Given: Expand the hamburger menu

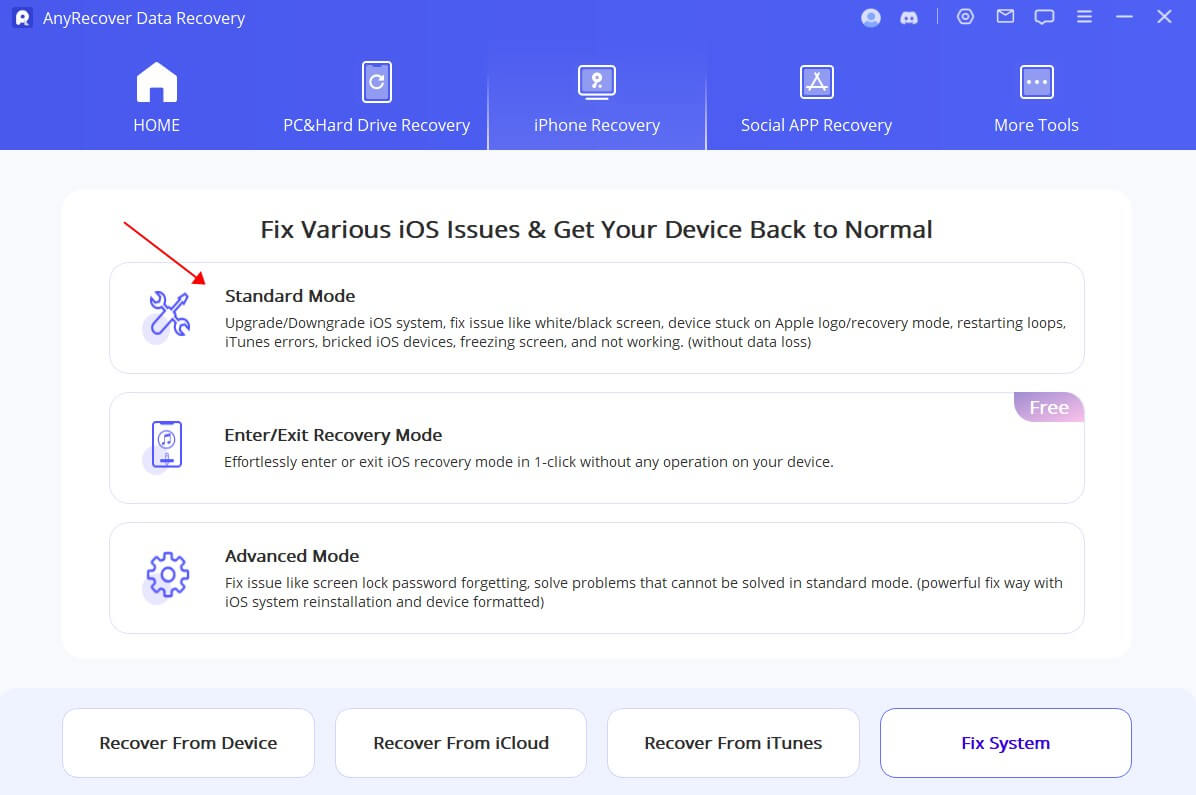Looking at the screenshot, I should (1084, 16).
